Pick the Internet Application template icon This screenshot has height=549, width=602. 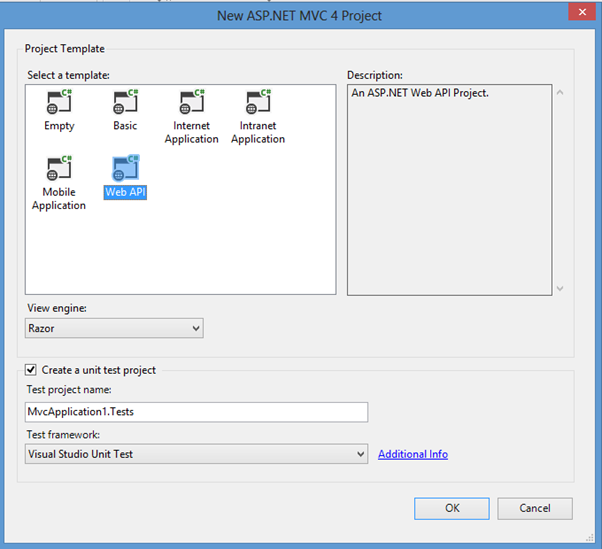tap(191, 103)
